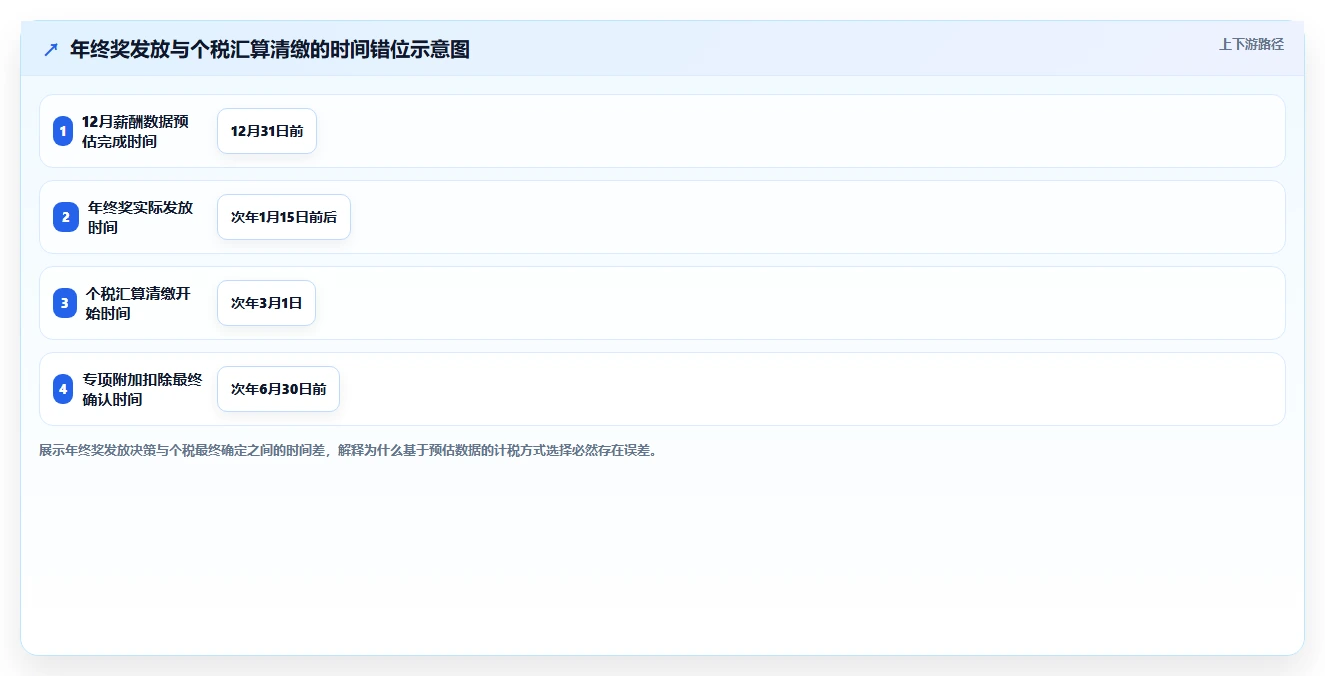Click the title '年终奖发放与个税汇算清缴的时间错位示意图'

coord(270,49)
